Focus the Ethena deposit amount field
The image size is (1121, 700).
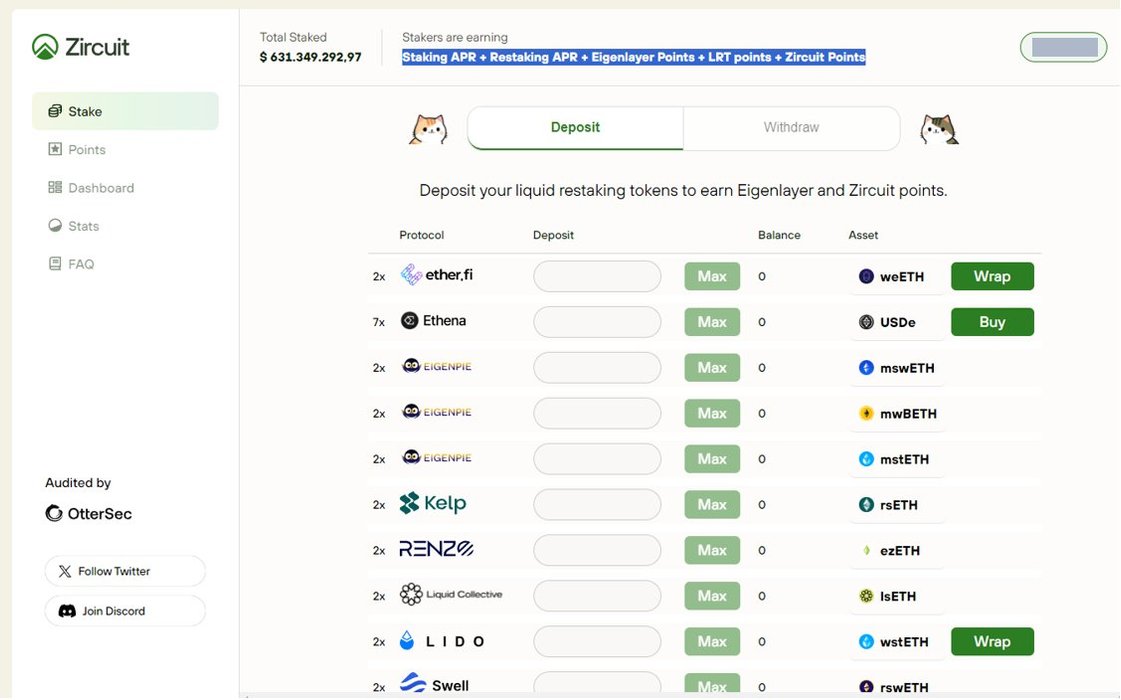597,322
